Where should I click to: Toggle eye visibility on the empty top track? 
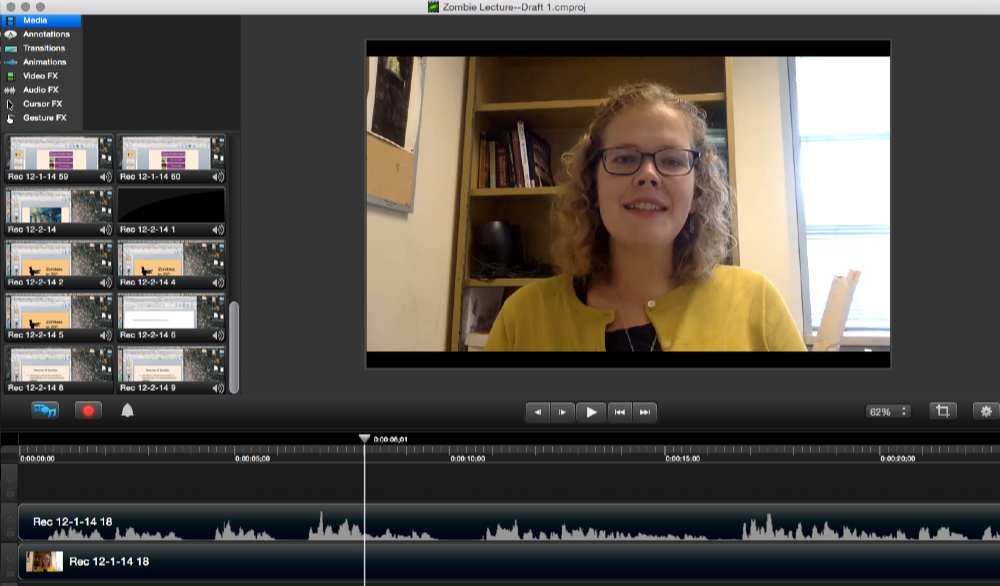coord(10,480)
